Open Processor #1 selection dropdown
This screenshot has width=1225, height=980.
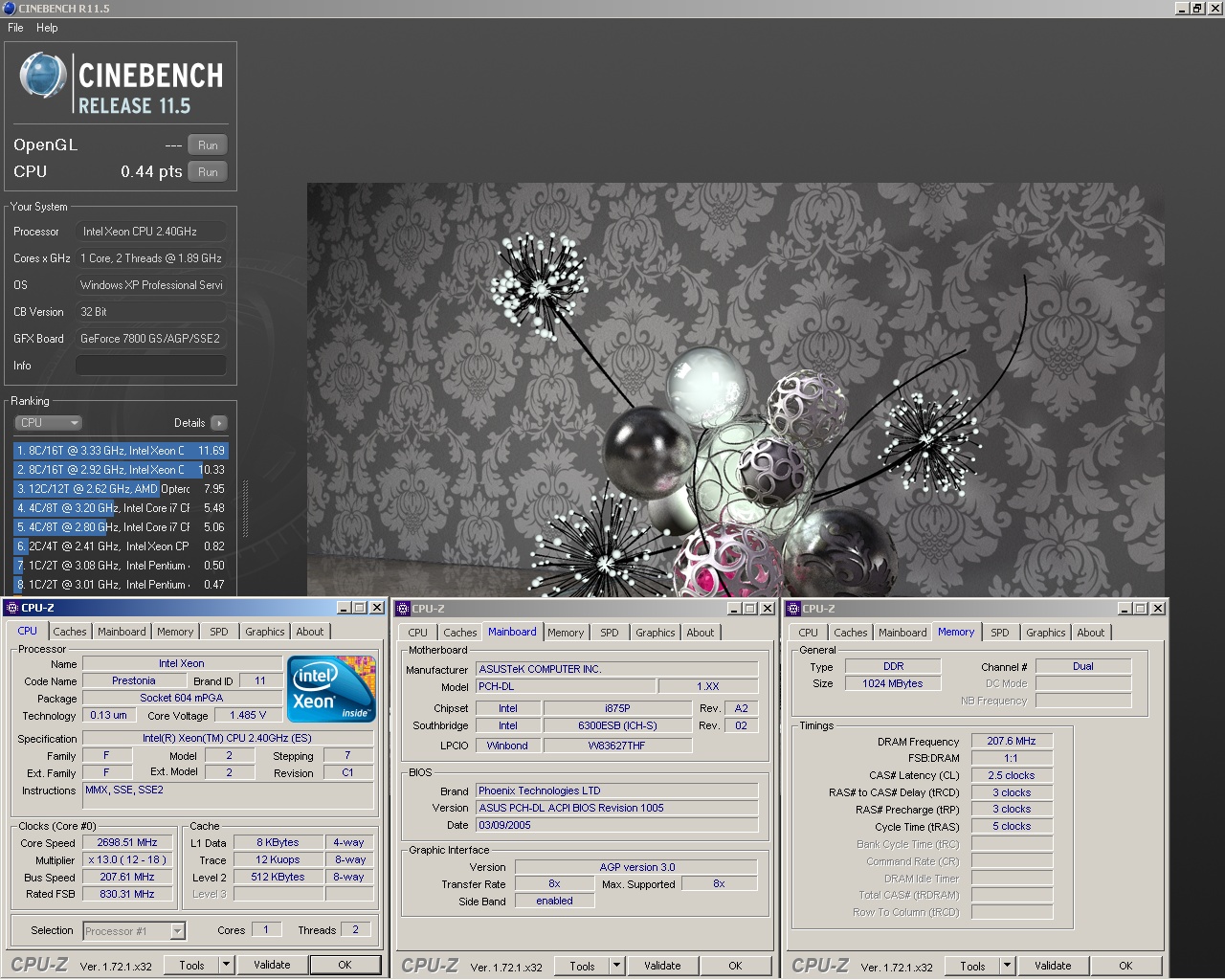pyautogui.click(x=134, y=931)
